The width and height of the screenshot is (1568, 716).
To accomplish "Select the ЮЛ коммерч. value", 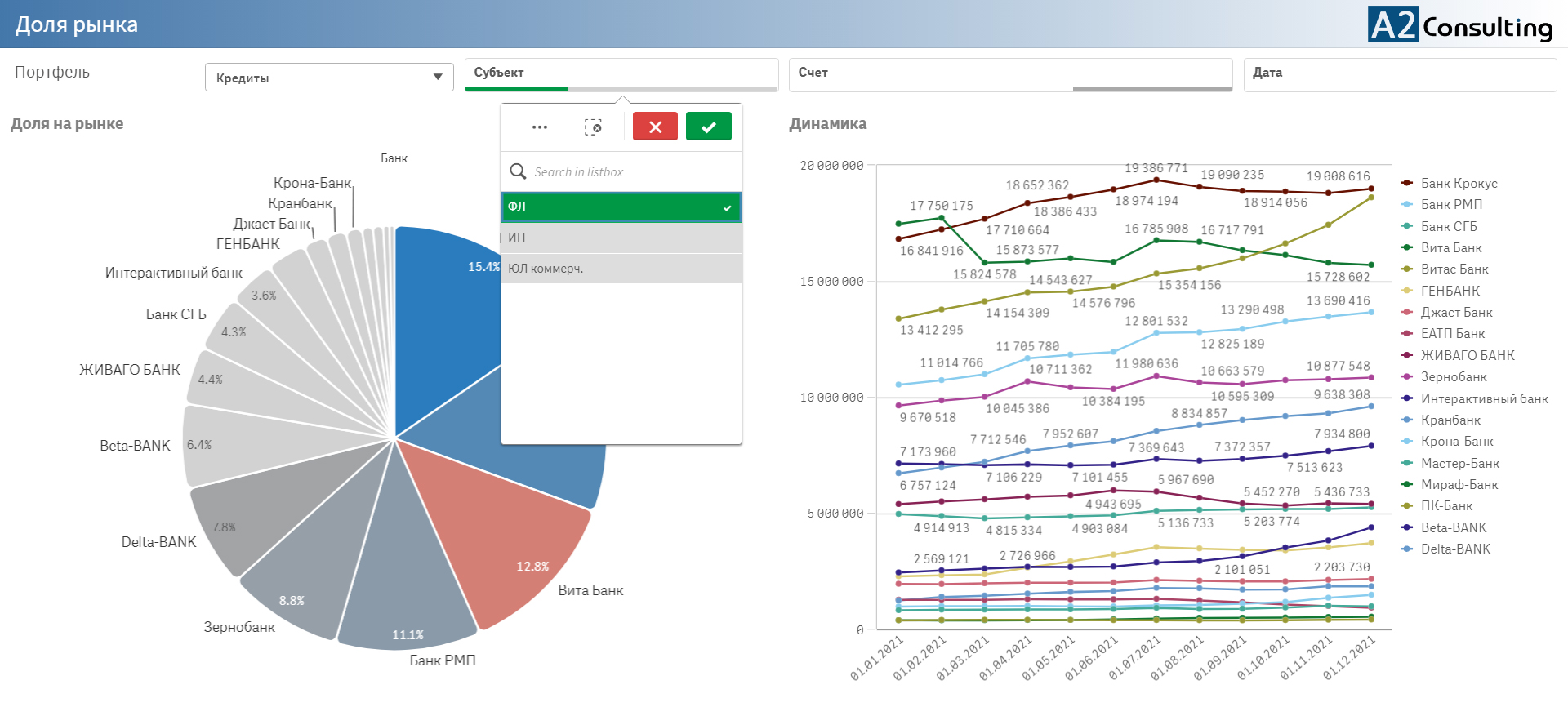I will coord(621,269).
